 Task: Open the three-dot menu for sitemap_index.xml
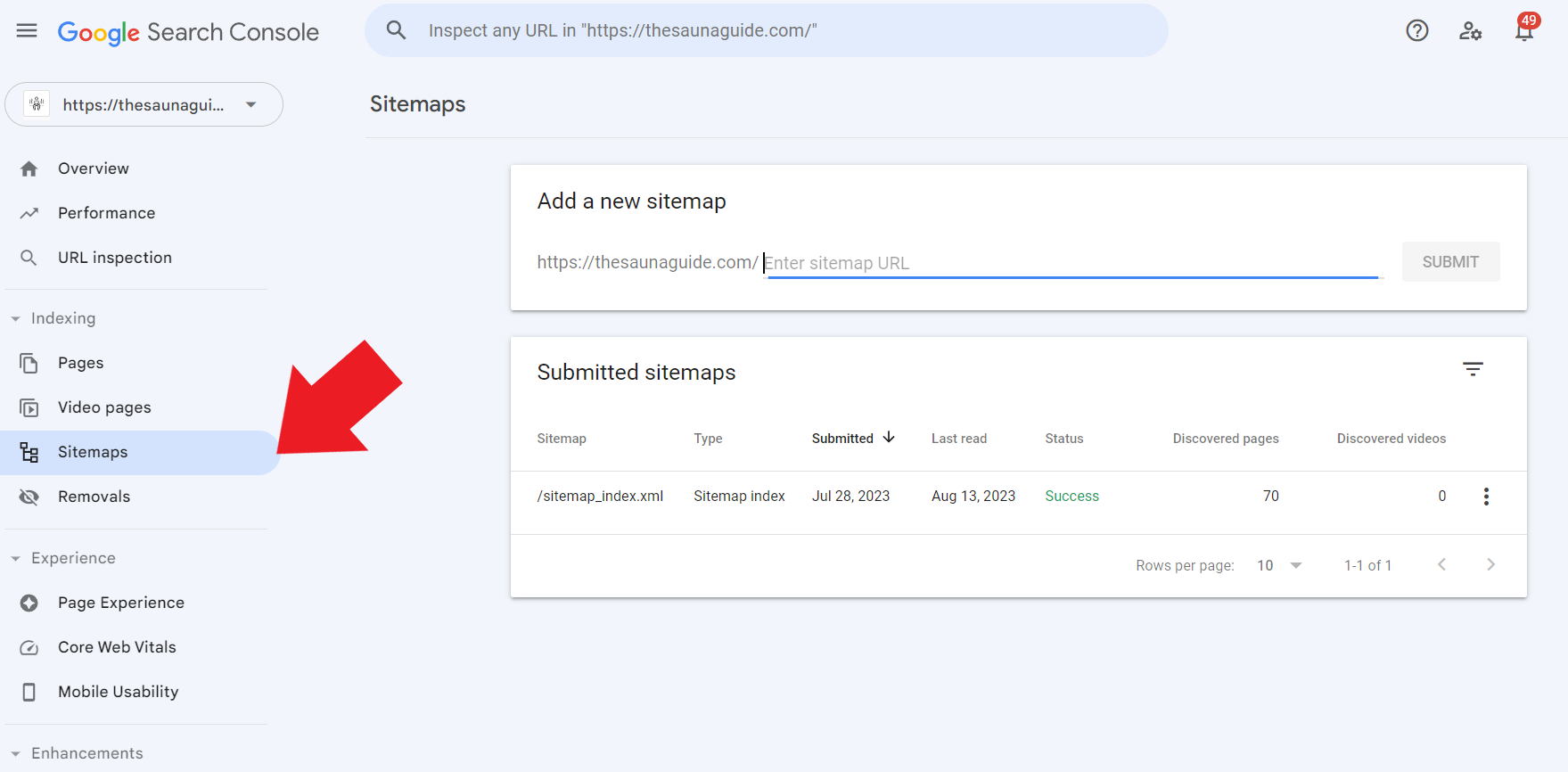[x=1486, y=497]
